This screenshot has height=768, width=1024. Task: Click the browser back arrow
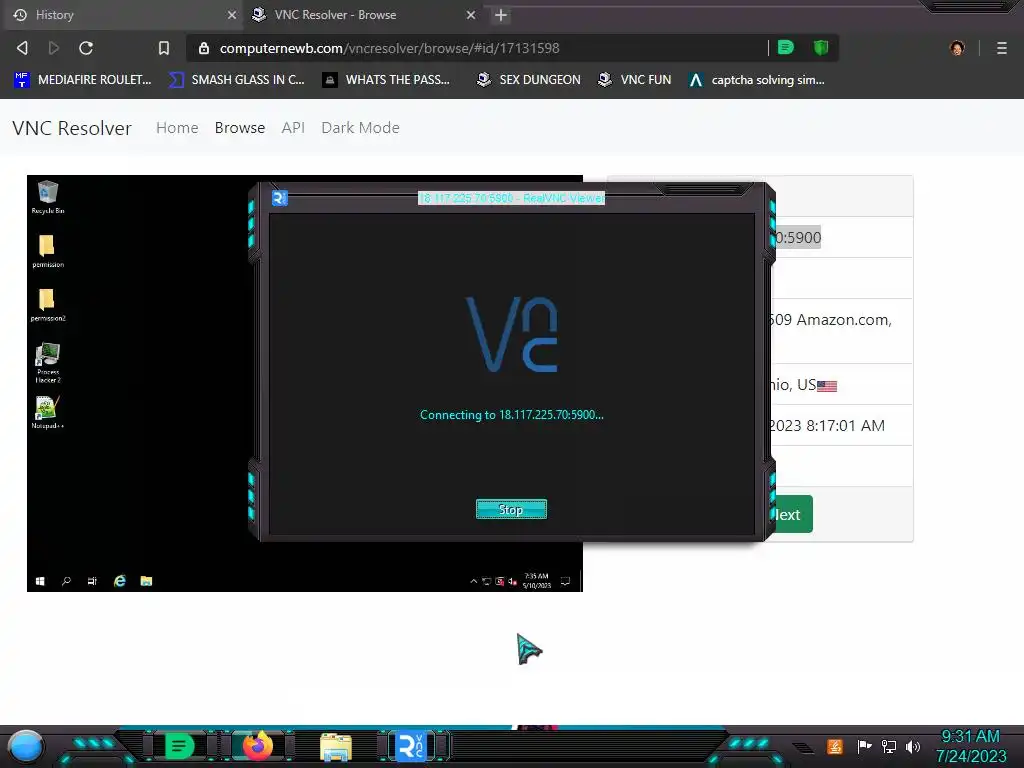(x=22, y=48)
